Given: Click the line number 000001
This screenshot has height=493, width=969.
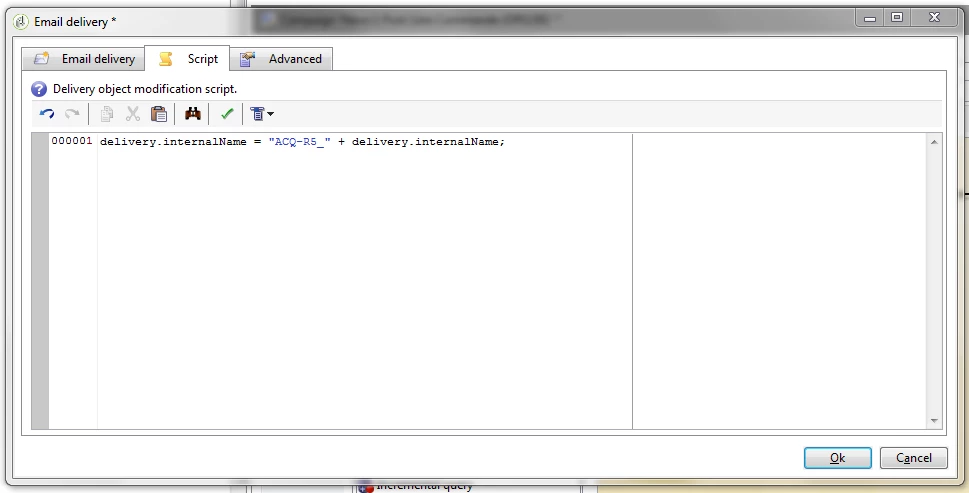Looking at the screenshot, I should [72, 141].
